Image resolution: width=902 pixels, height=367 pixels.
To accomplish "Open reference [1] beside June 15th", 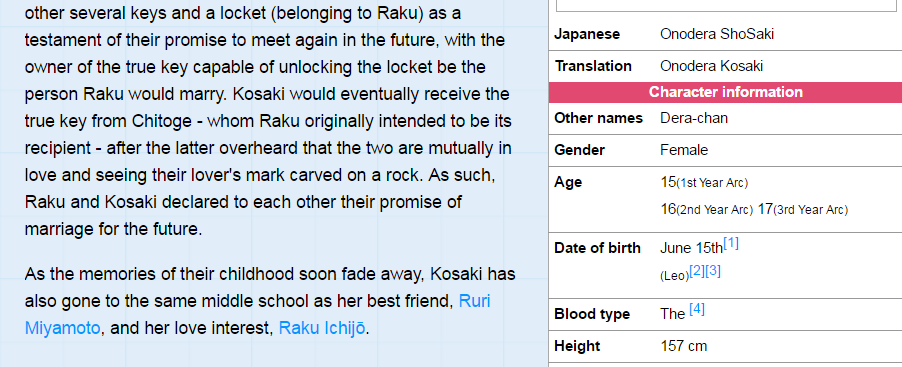I will point(731,243).
